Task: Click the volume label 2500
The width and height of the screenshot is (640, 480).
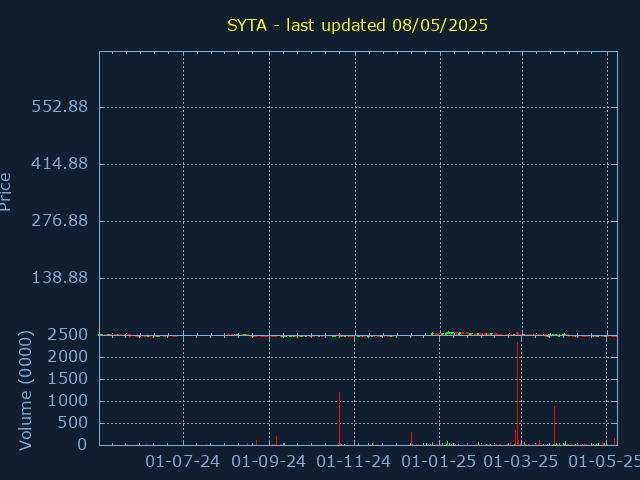Action: coord(67,335)
